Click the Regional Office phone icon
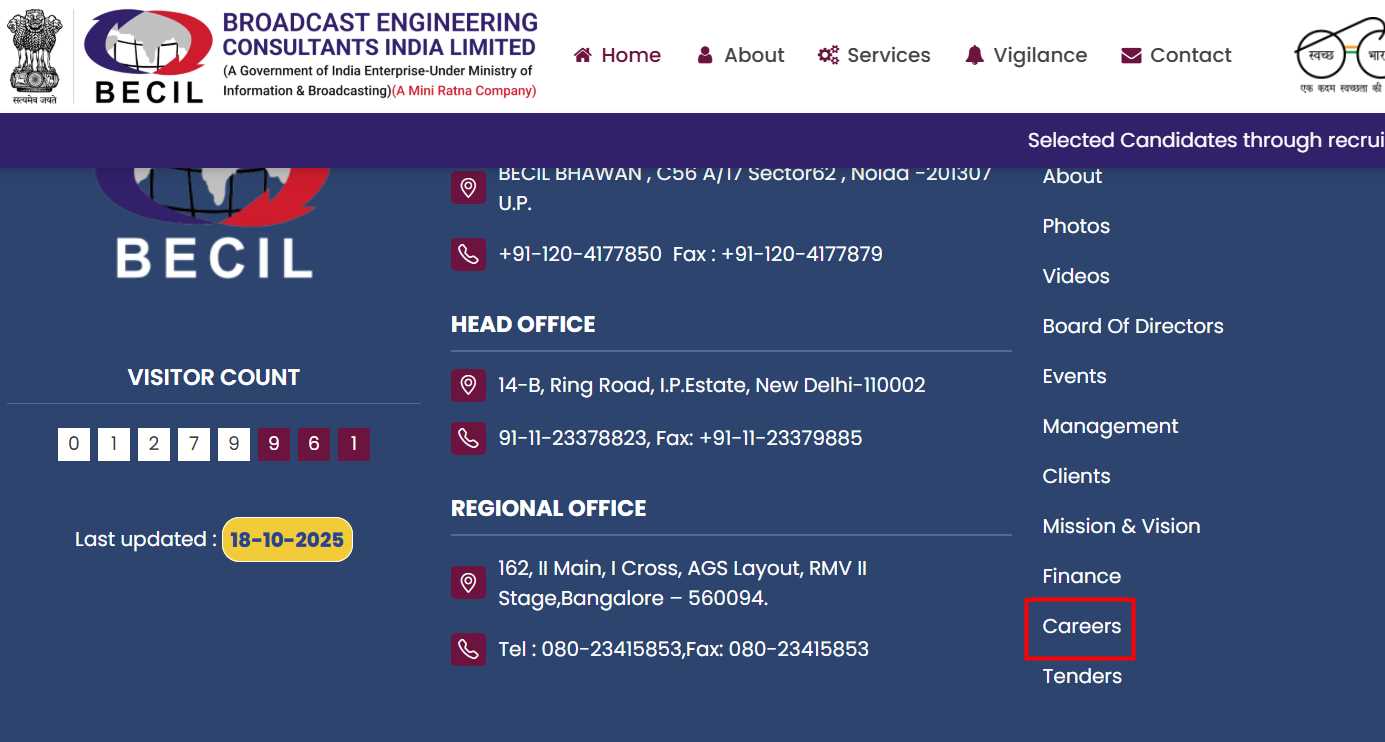Image resolution: width=1385 pixels, height=742 pixels. (468, 649)
